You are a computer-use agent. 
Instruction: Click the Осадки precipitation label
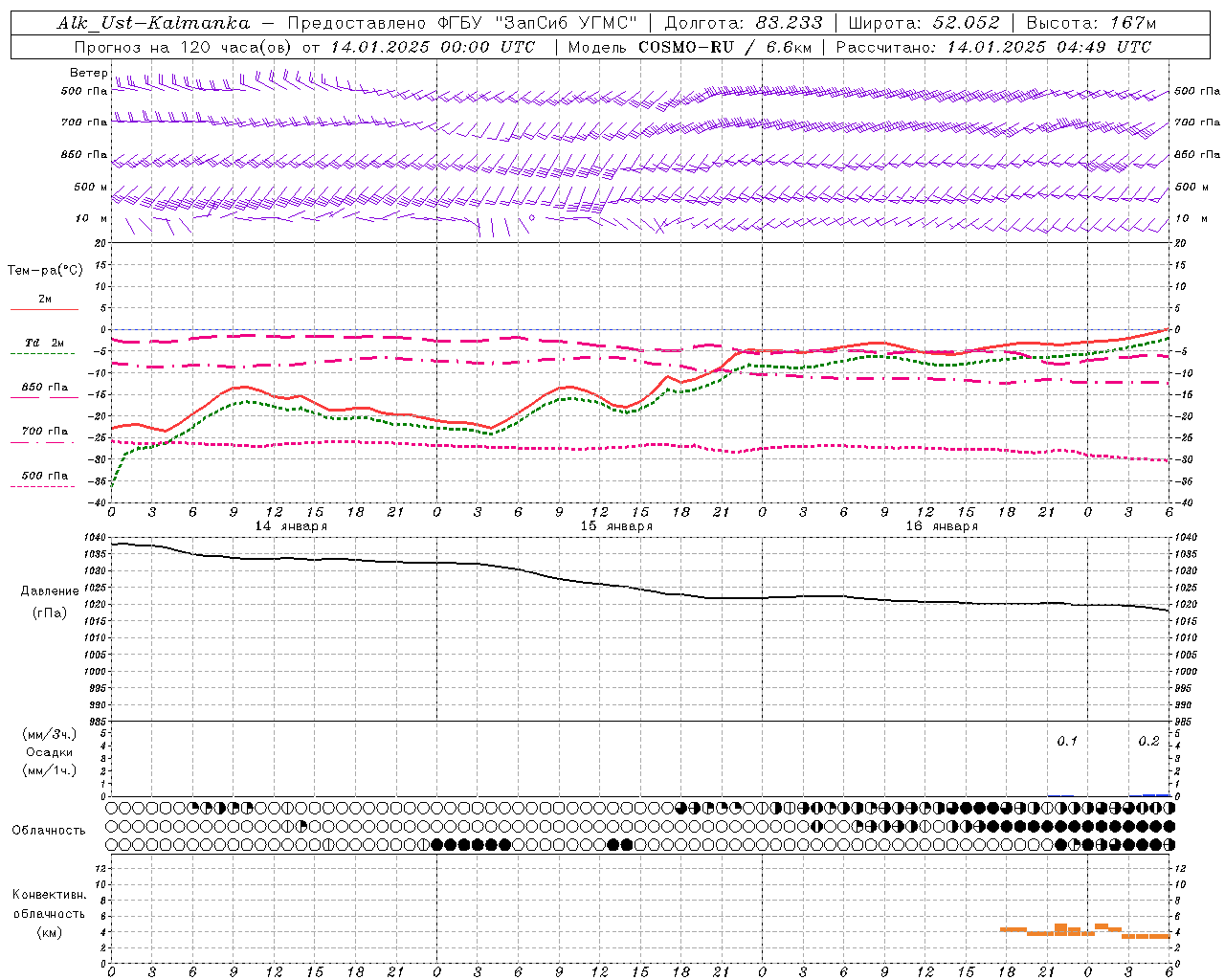click(50, 752)
